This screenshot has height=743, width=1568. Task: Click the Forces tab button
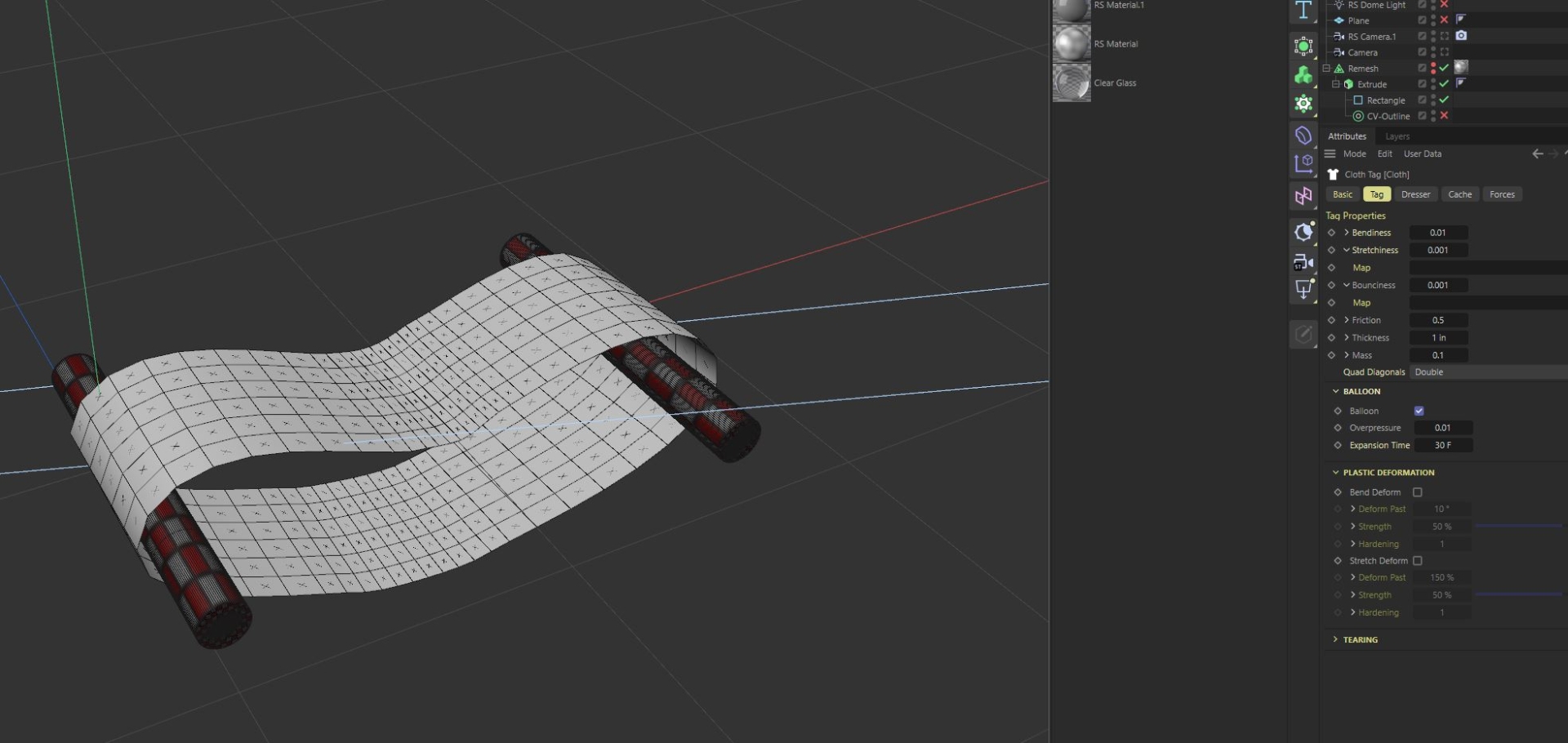(x=1502, y=194)
